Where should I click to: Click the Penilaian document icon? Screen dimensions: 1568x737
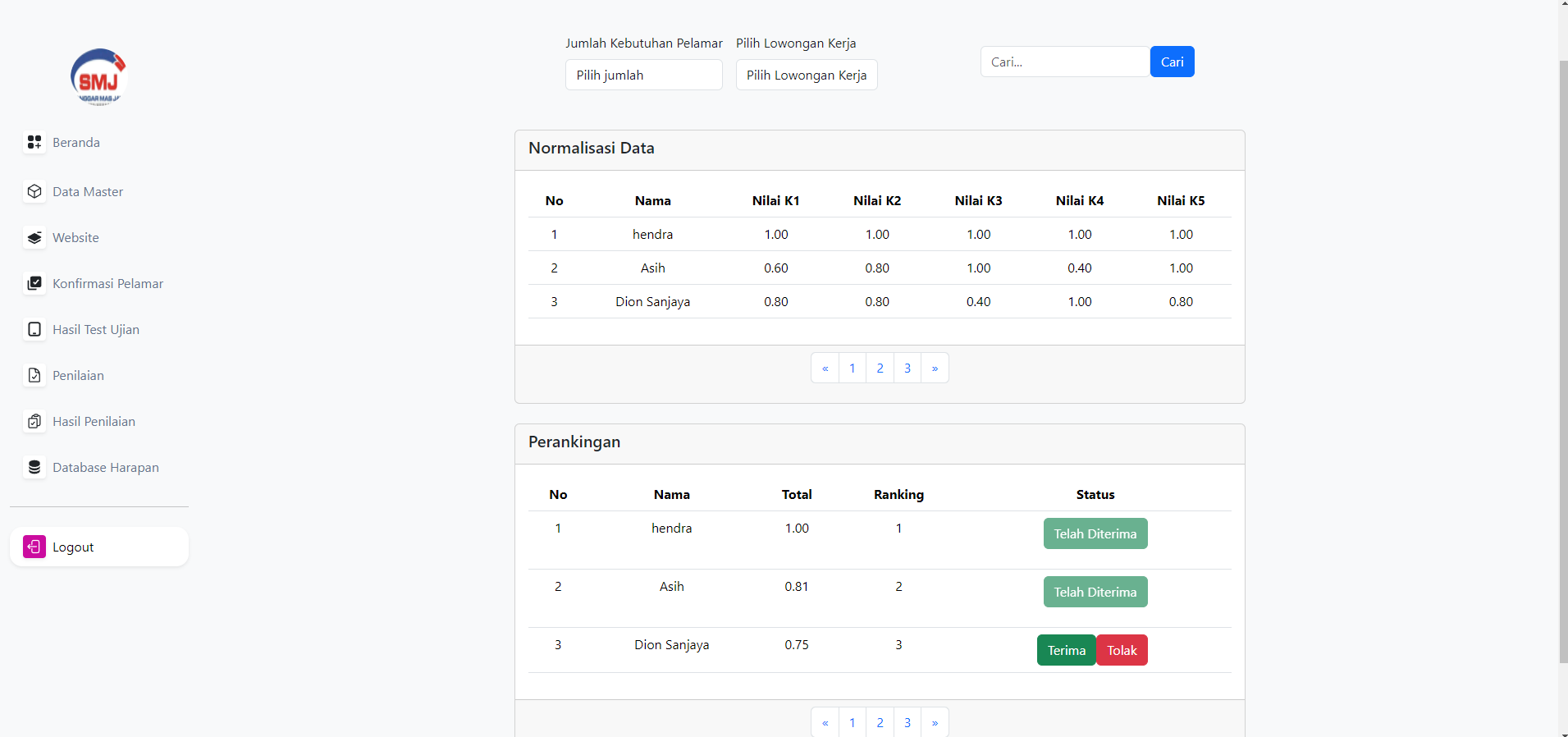(x=34, y=376)
